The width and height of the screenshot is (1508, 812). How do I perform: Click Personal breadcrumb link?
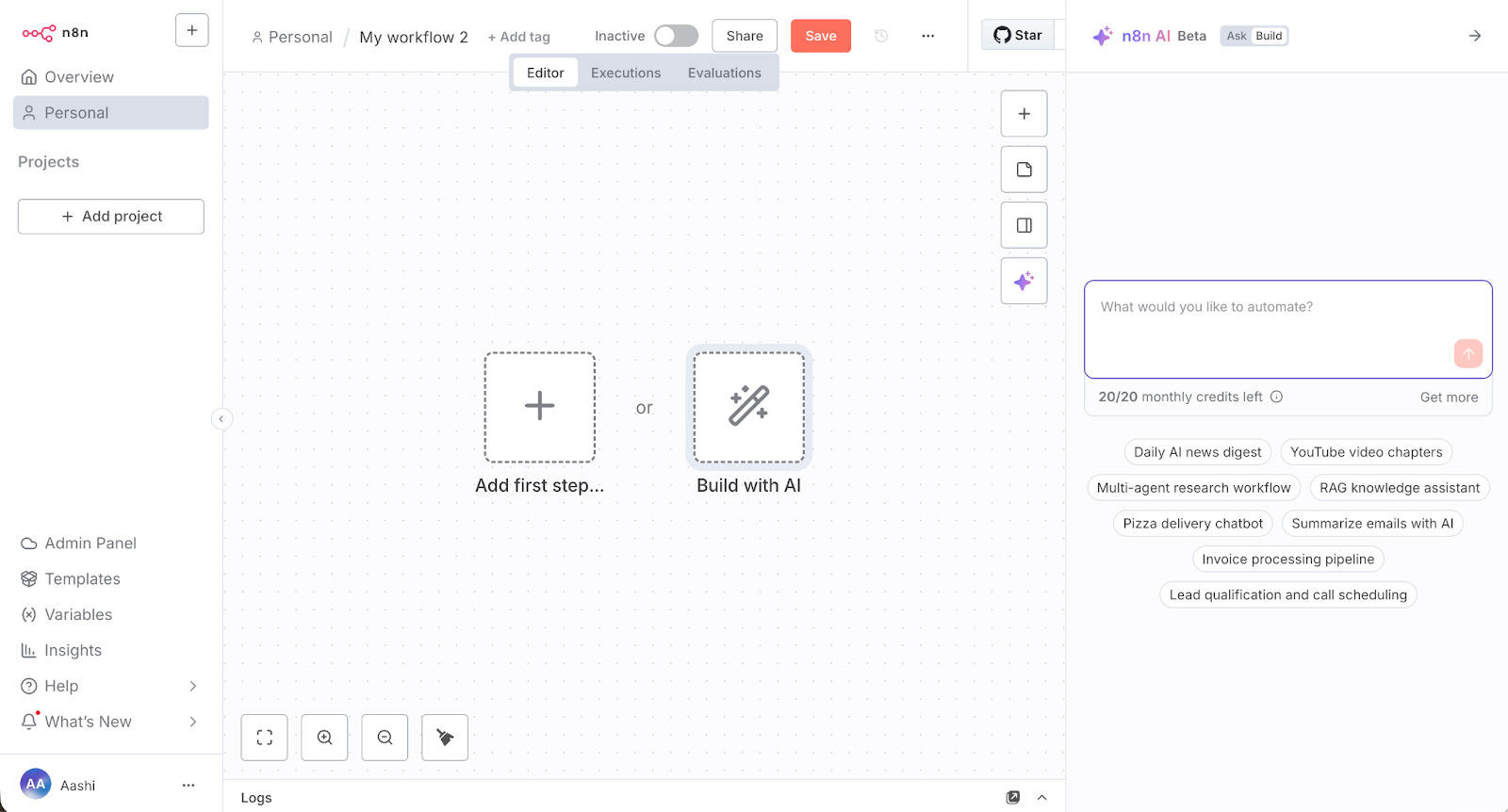click(x=292, y=37)
